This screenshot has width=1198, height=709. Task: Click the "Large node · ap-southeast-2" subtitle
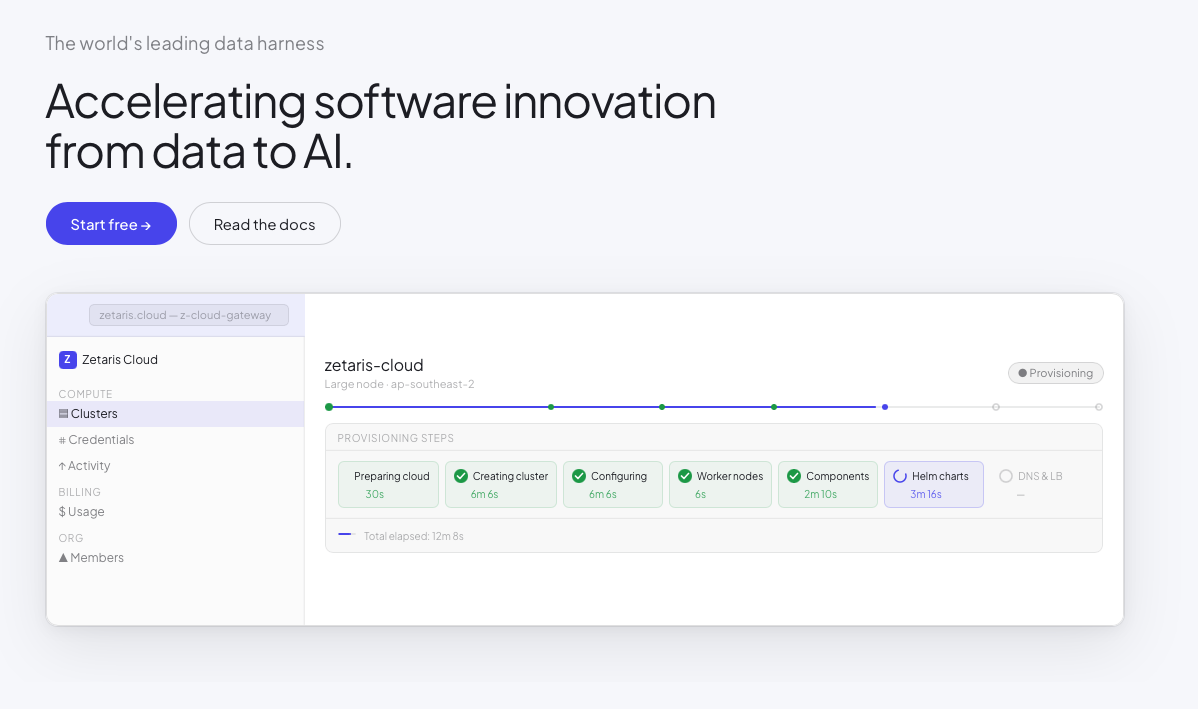[x=400, y=384]
